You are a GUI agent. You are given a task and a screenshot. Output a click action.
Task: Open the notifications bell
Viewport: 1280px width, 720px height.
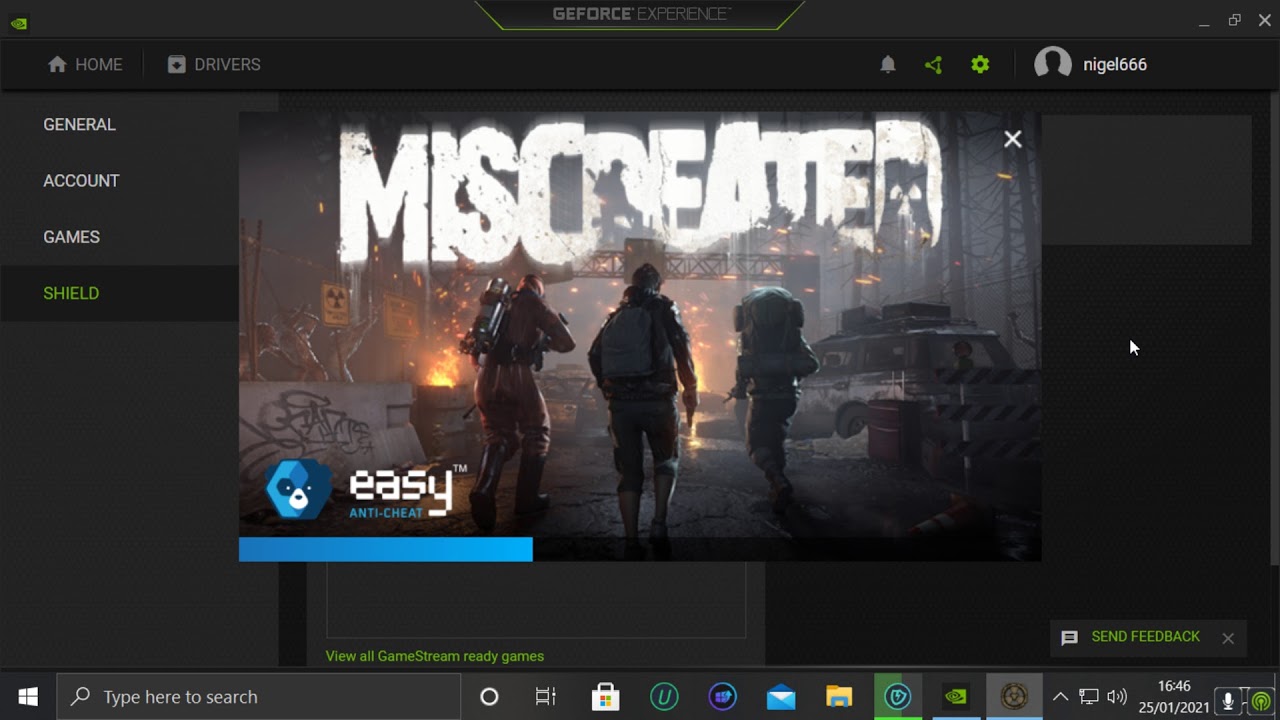[x=887, y=64]
